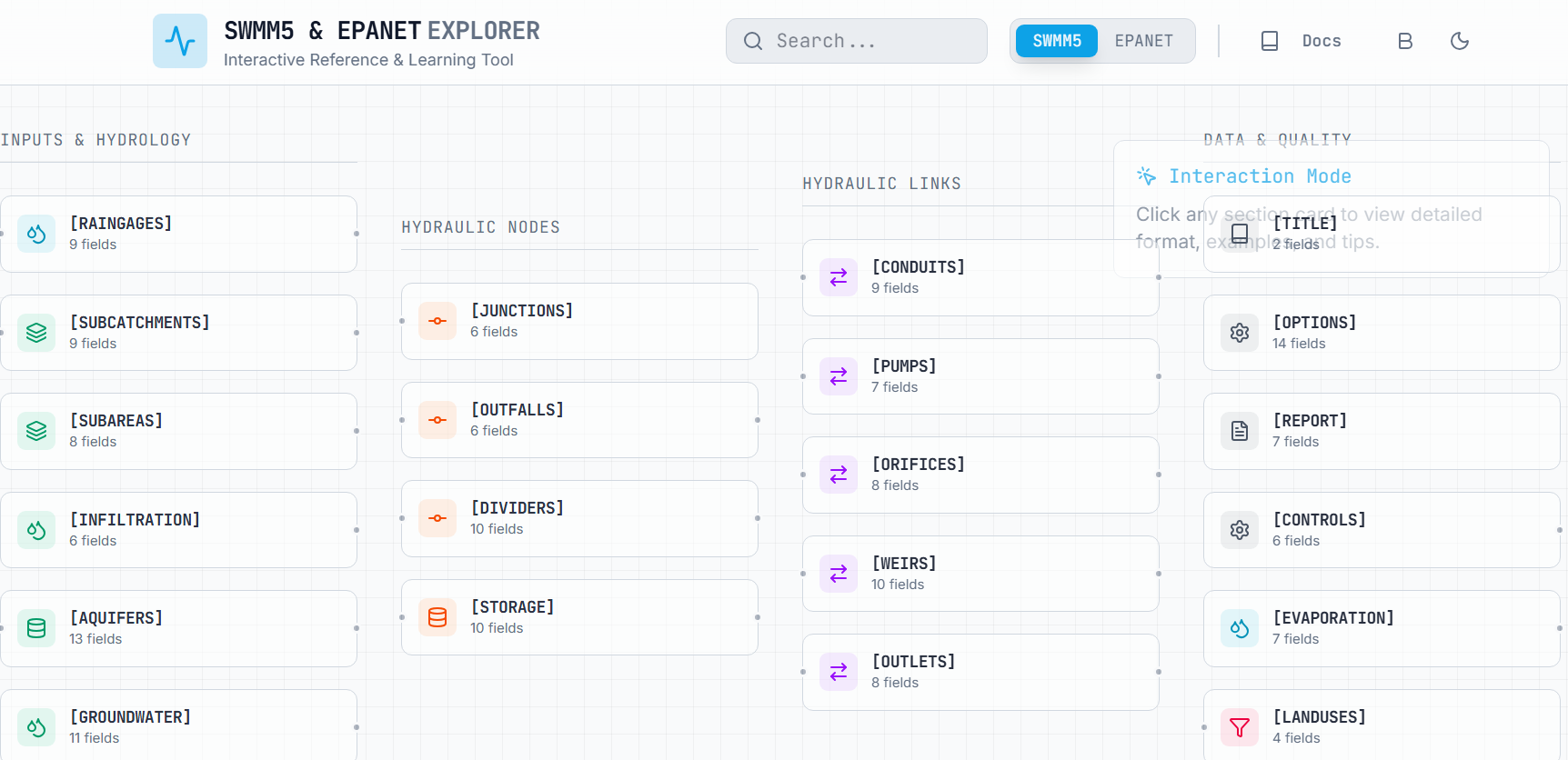Image resolution: width=1568 pixels, height=760 pixels.
Task: Click the STORAGE database icon
Action: coord(437,617)
